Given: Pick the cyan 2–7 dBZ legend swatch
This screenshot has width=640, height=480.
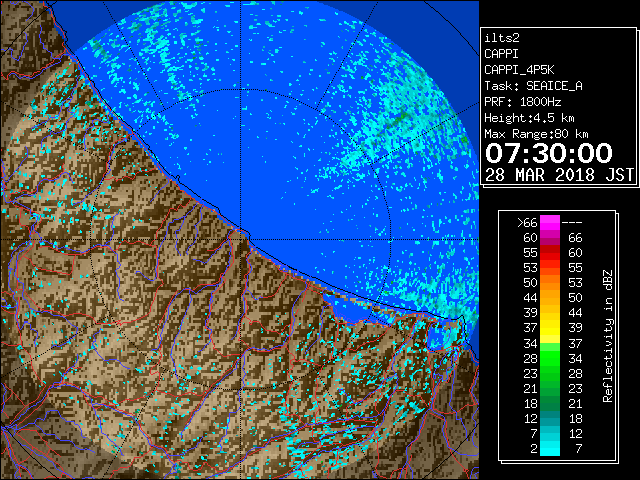Looking at the screenshot, I should (550, 448).
